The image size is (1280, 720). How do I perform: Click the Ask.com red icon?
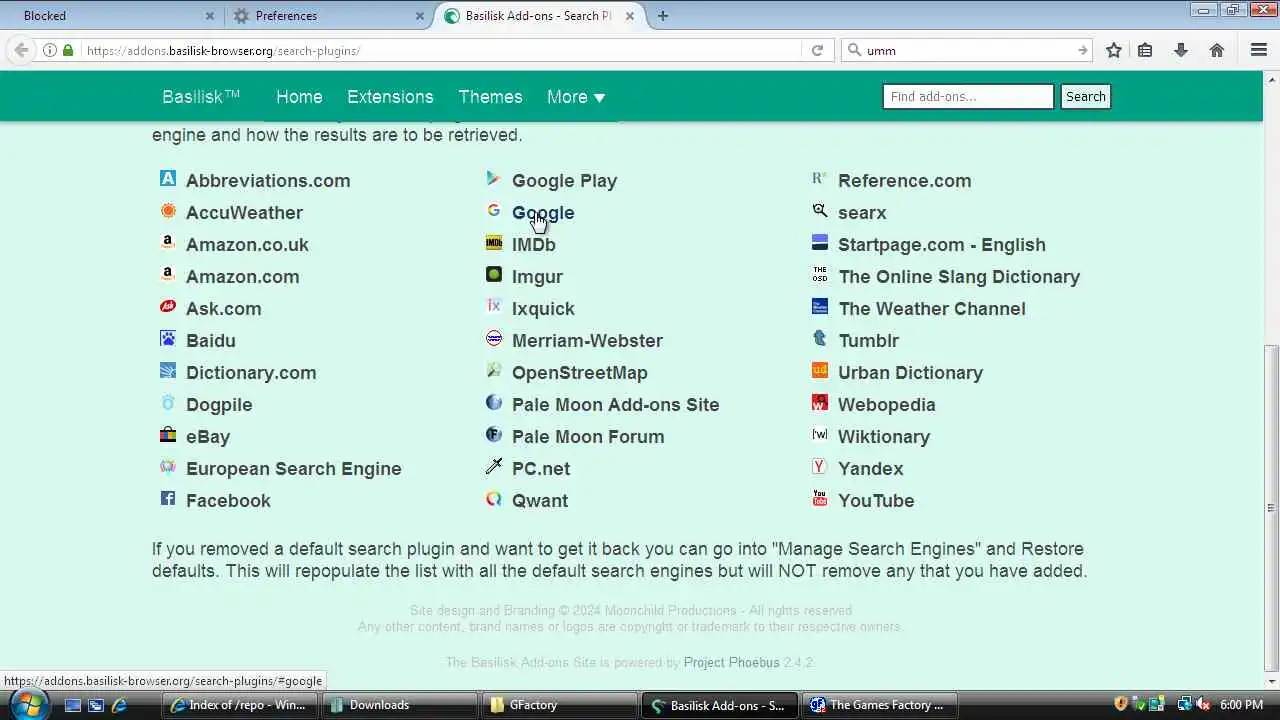click(x=168, y=307)
